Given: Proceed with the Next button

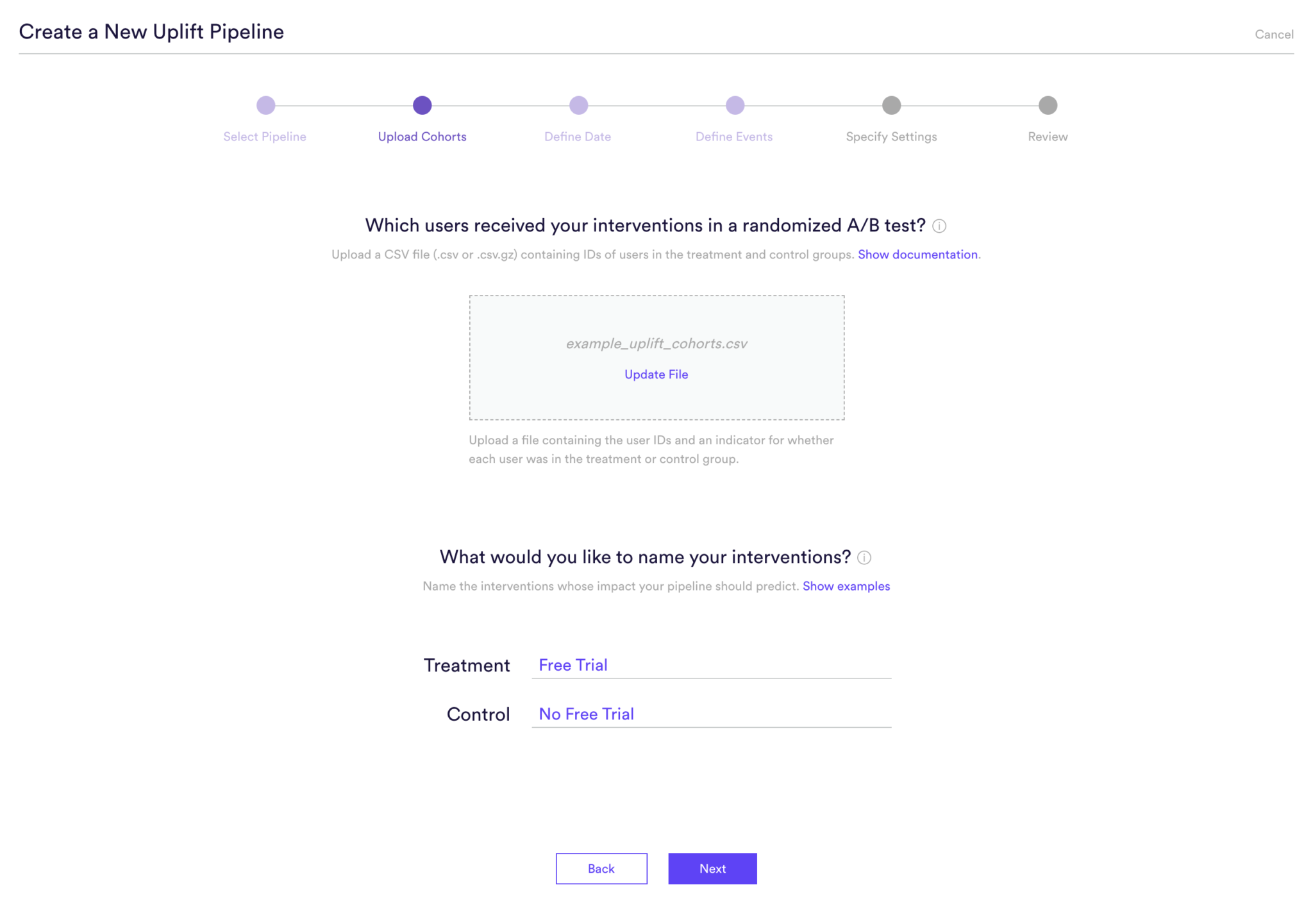Looking at the screenshot, I should click(712, 868).
